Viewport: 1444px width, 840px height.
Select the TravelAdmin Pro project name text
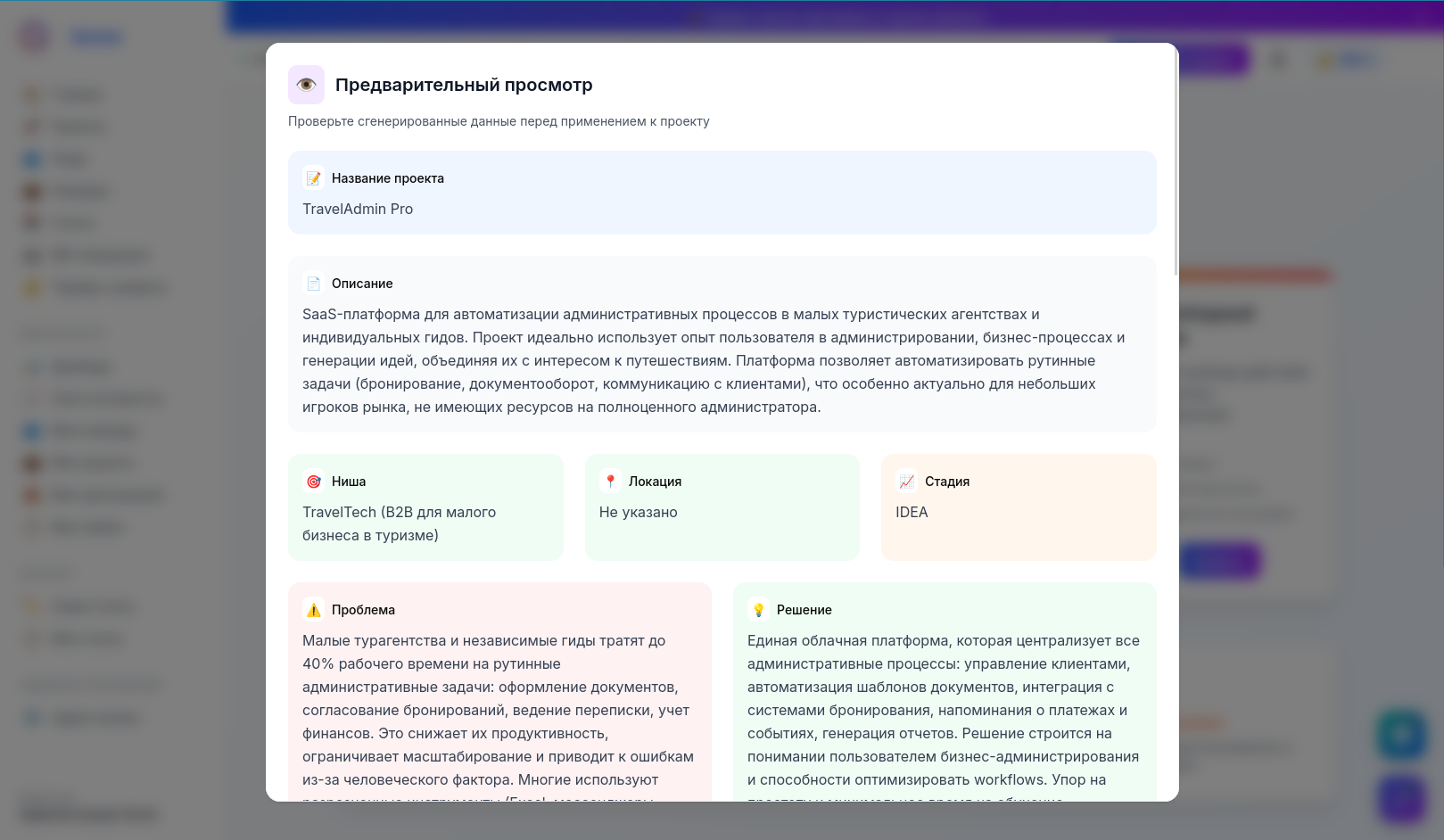[358, 209]
